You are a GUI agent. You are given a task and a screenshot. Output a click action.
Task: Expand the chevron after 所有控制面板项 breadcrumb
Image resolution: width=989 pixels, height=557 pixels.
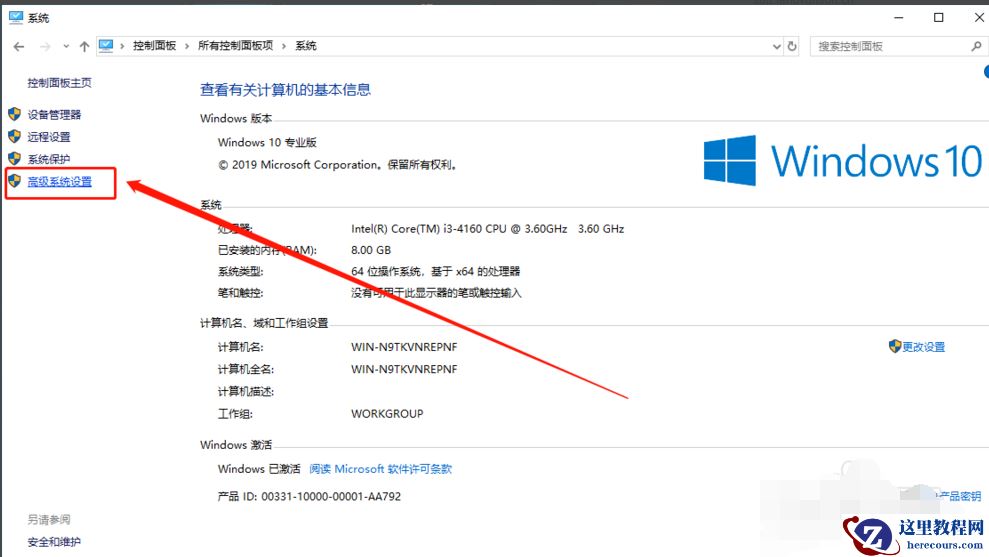[x=284, y=46]
